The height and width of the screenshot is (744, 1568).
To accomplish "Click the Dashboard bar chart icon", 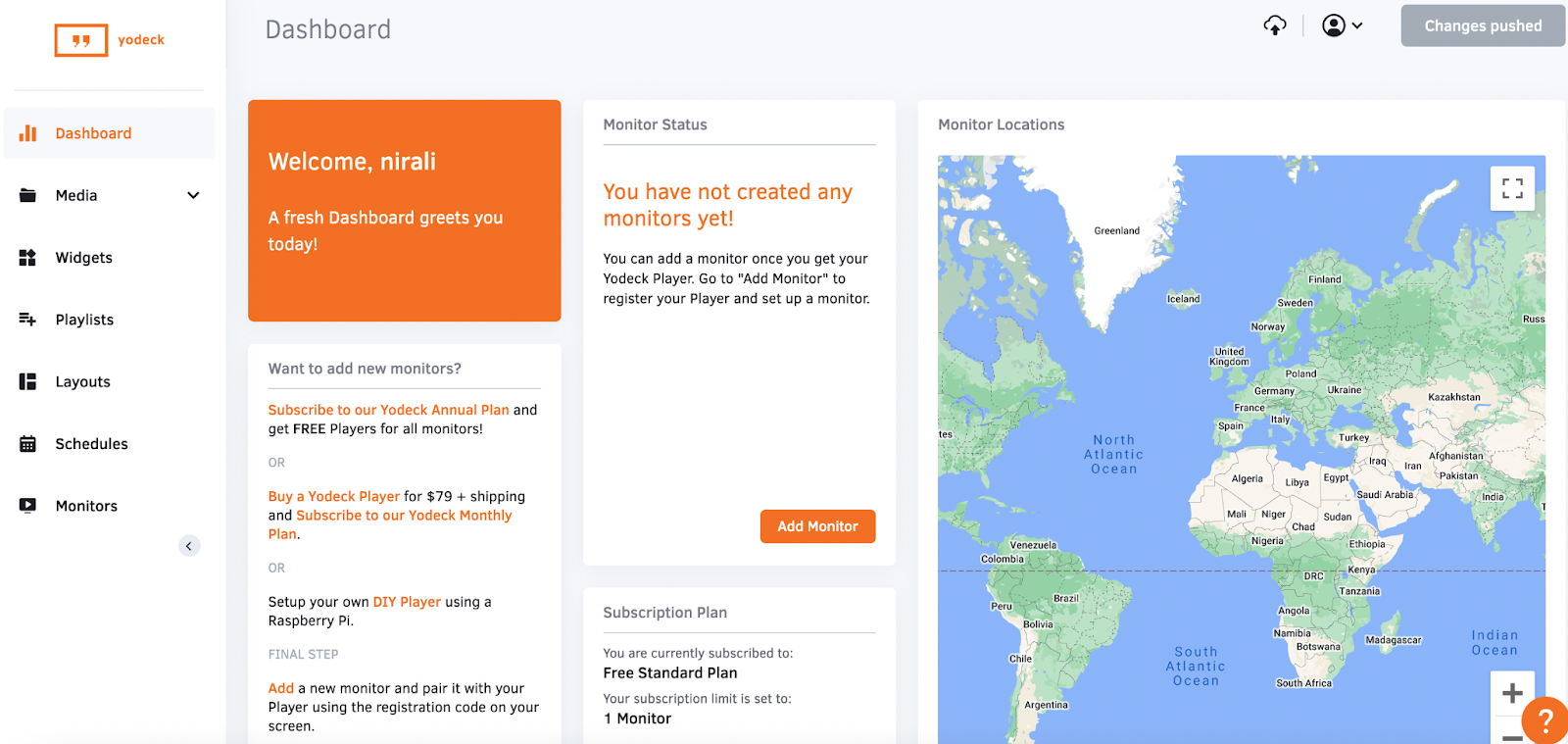I will tap(27, 133).
